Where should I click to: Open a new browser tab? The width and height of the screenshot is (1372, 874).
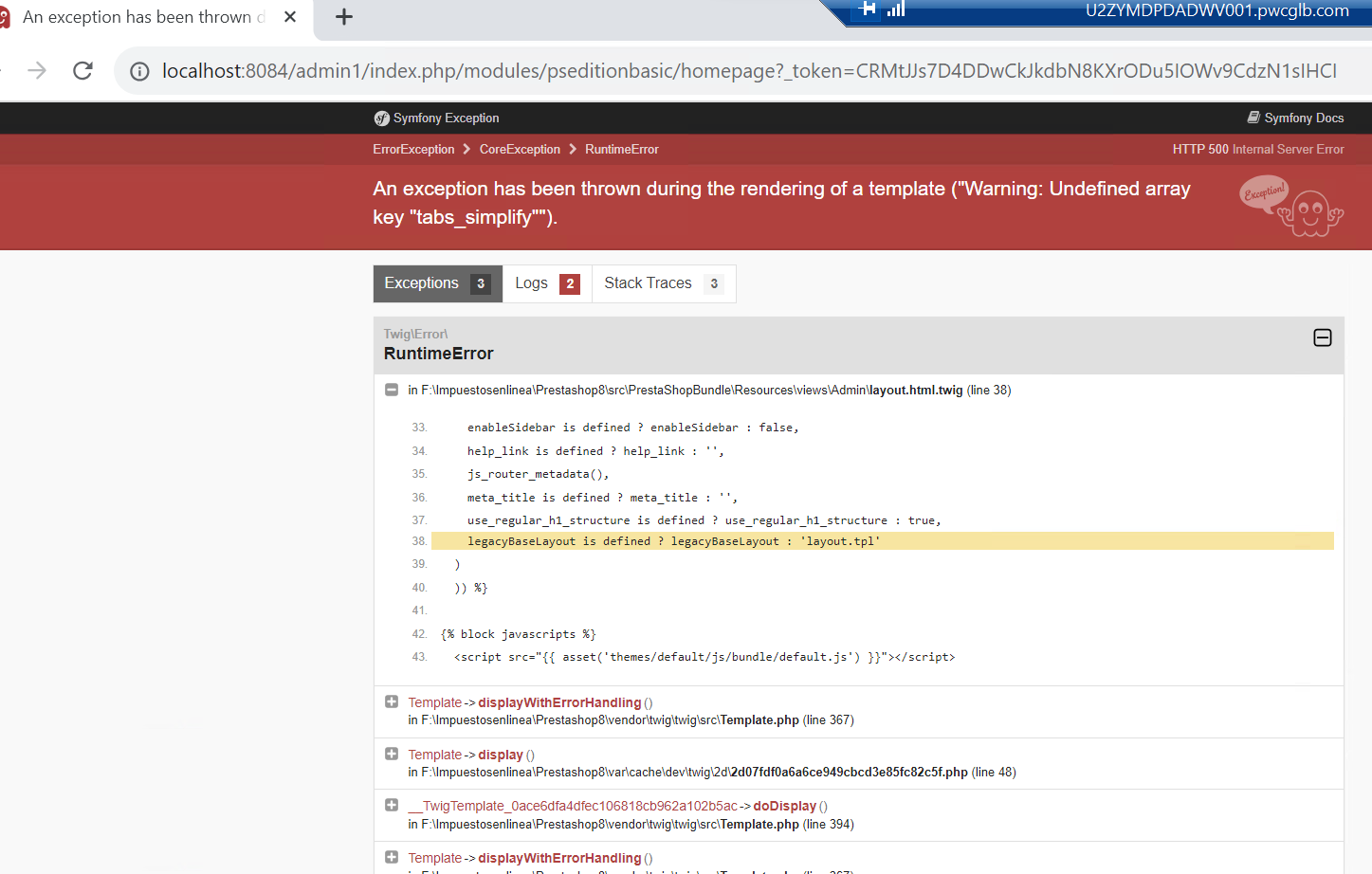click(344, 17)
